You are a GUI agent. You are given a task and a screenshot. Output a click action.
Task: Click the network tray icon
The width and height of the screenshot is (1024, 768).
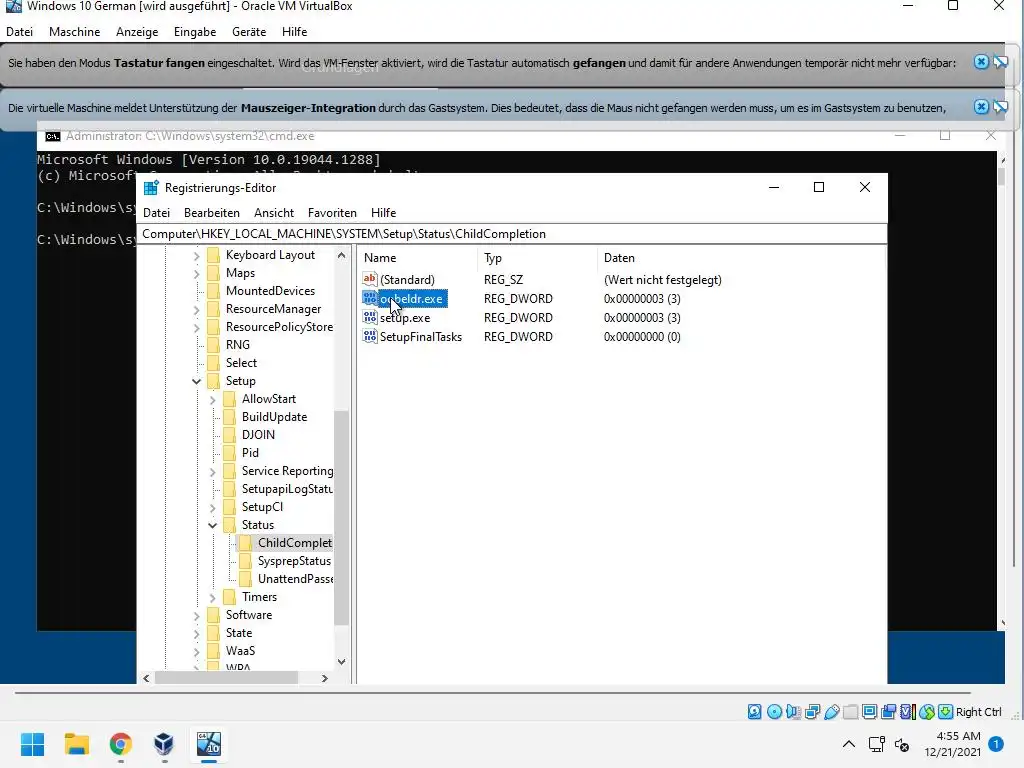pos(876,744)
